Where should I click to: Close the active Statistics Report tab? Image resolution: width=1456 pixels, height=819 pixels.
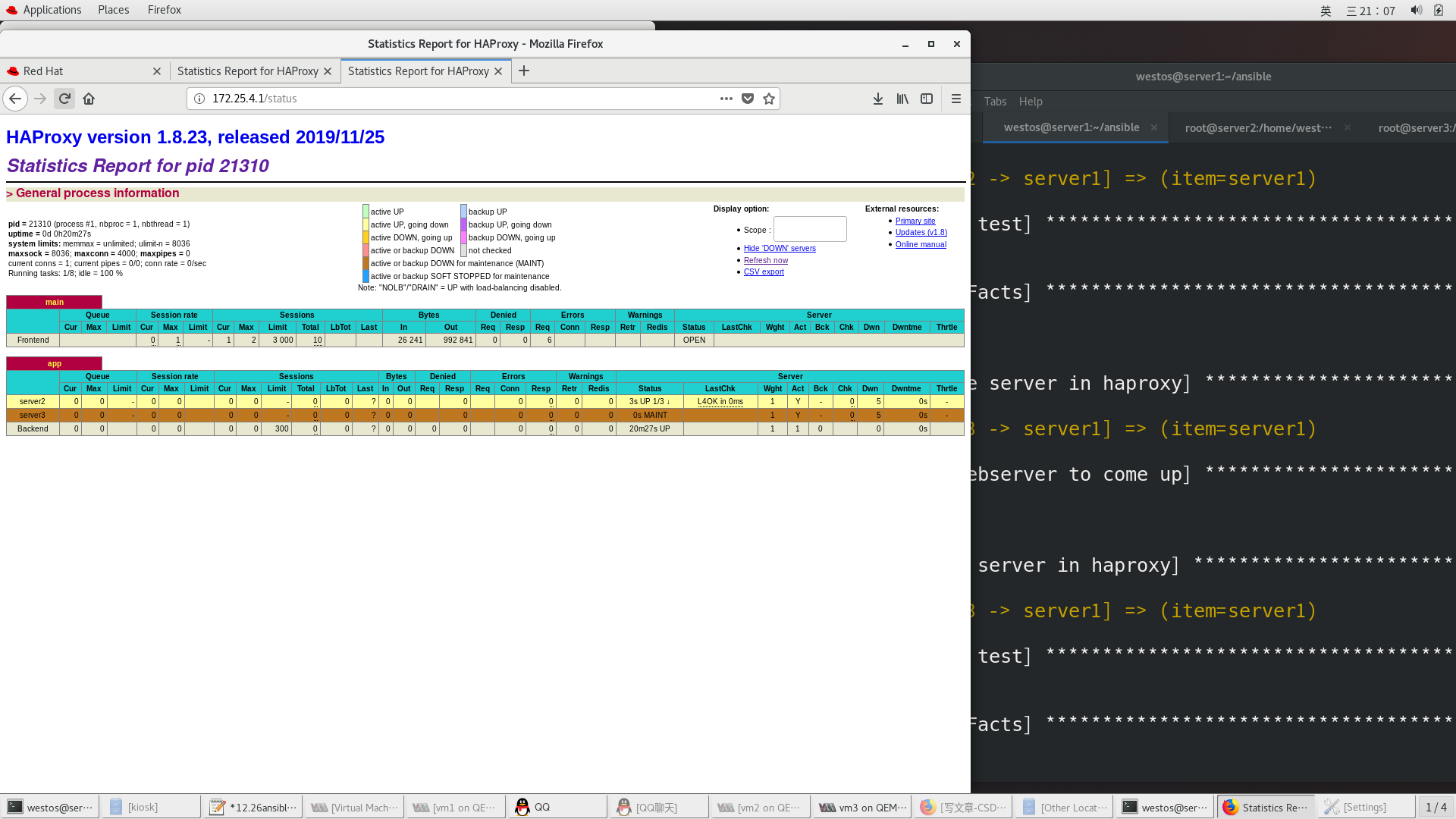pos(498,71)
